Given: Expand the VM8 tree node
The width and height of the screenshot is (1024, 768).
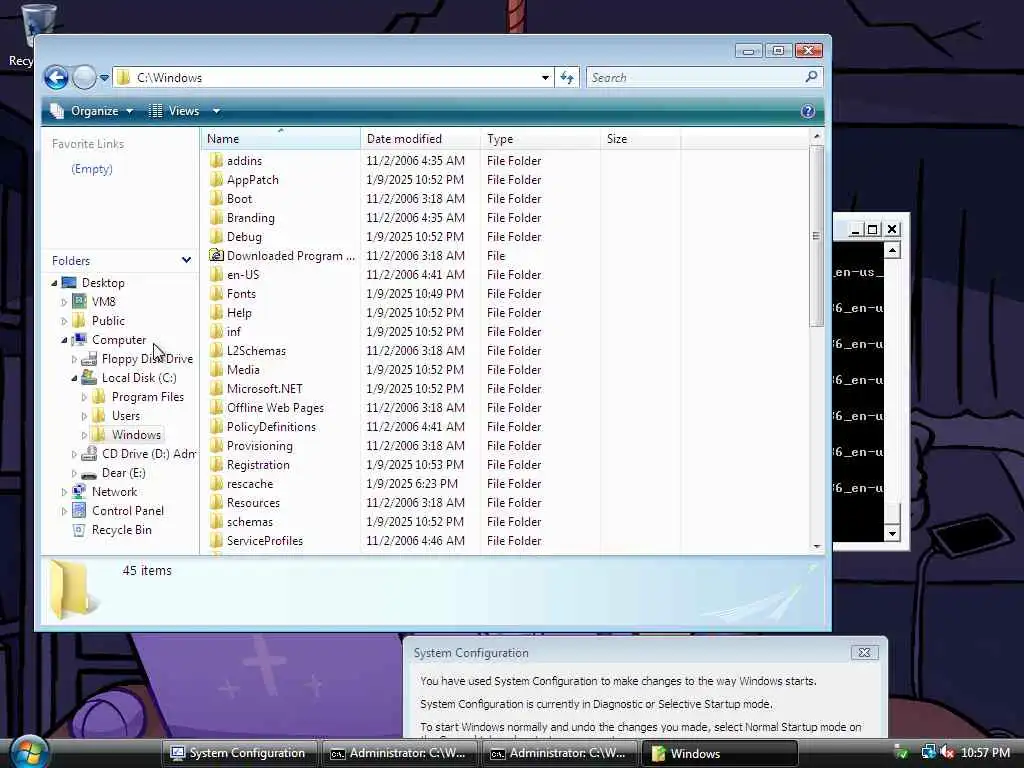Looking at the screenshot, I should coord(64,302).
